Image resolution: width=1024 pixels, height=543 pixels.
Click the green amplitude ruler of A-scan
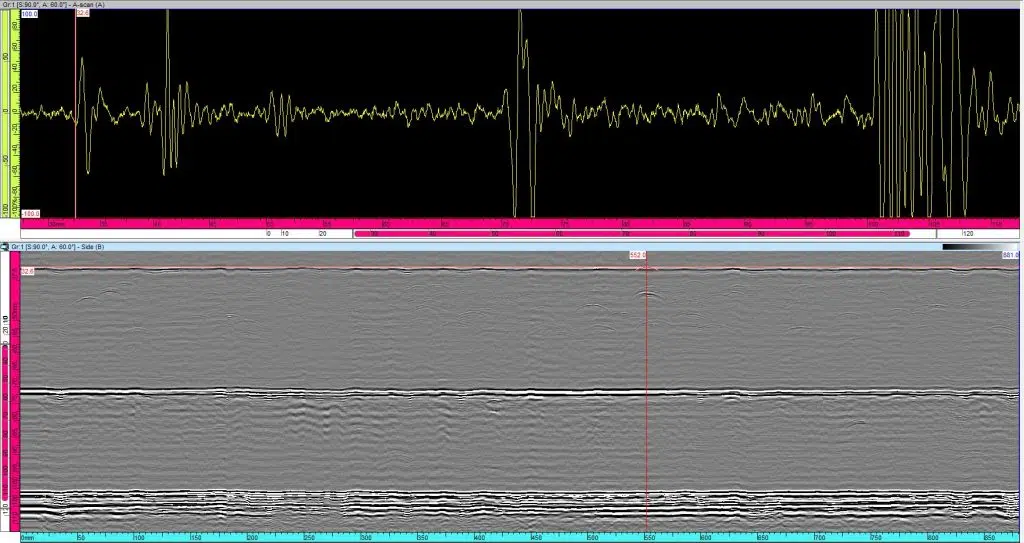(x=13, y=110)
